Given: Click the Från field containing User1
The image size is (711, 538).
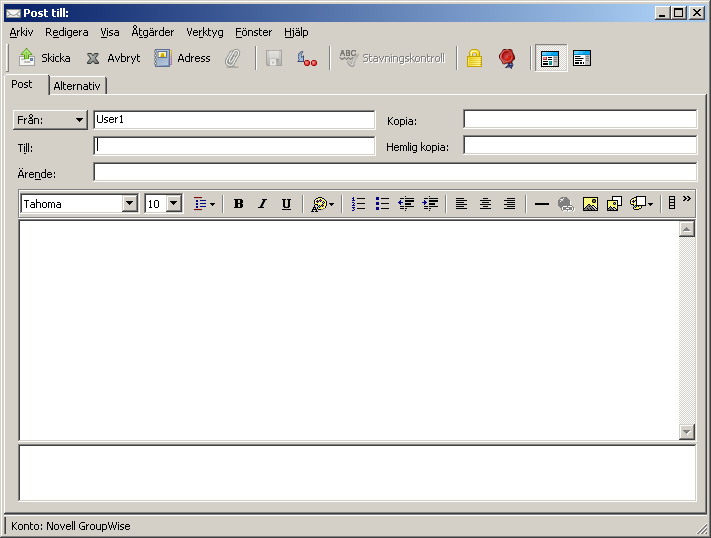Looking at the screenshot, I should 234,120.
